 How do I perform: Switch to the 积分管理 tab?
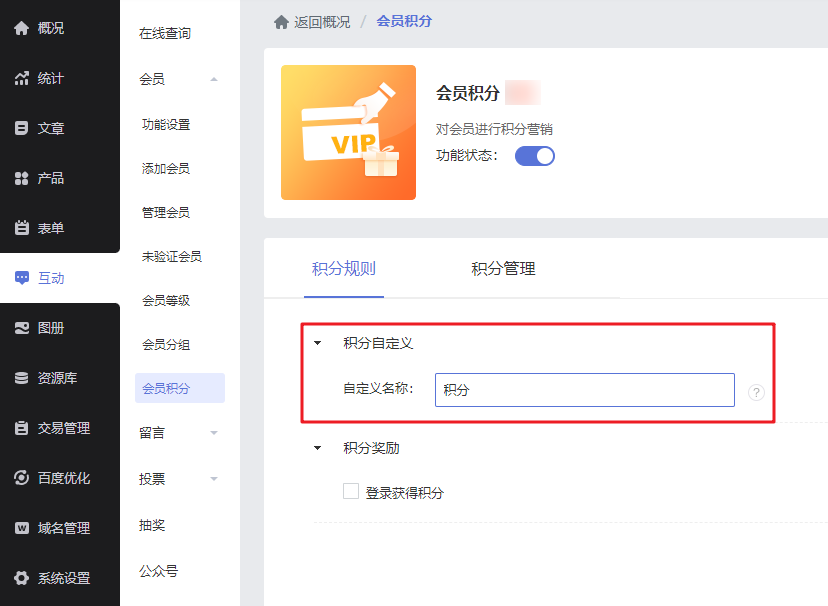503,269
